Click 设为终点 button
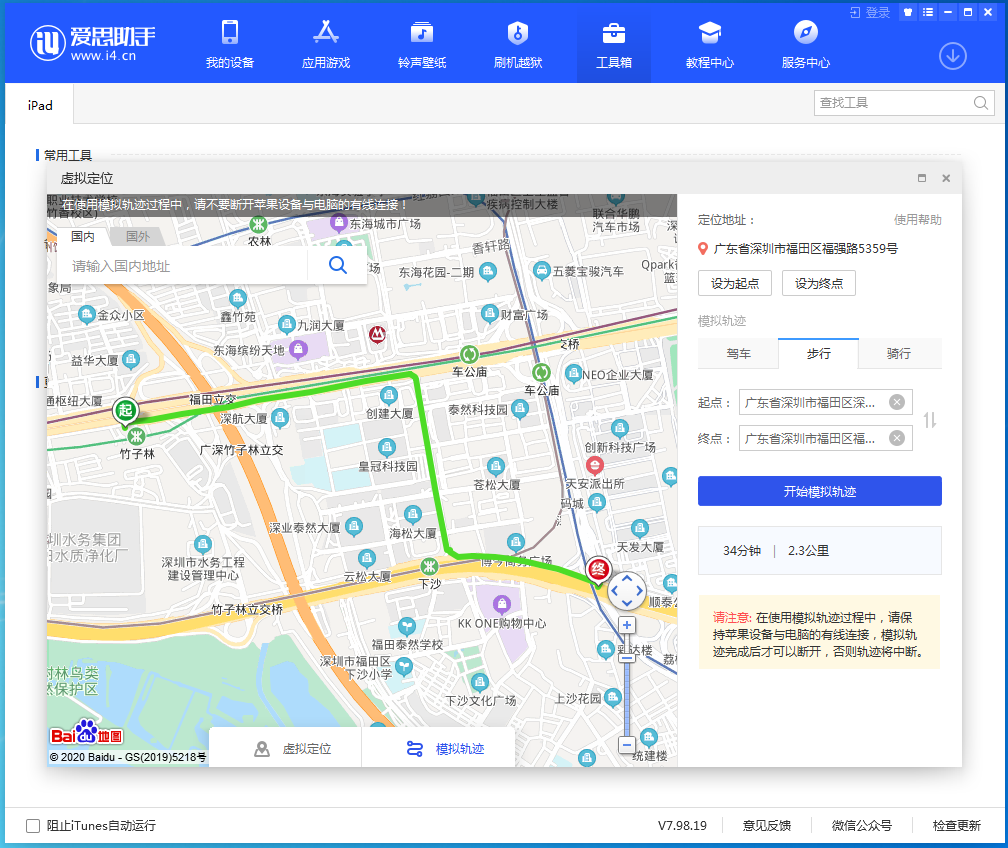Image resolution: width=1008 pixels, height=848 pixels. coord(819,284)
